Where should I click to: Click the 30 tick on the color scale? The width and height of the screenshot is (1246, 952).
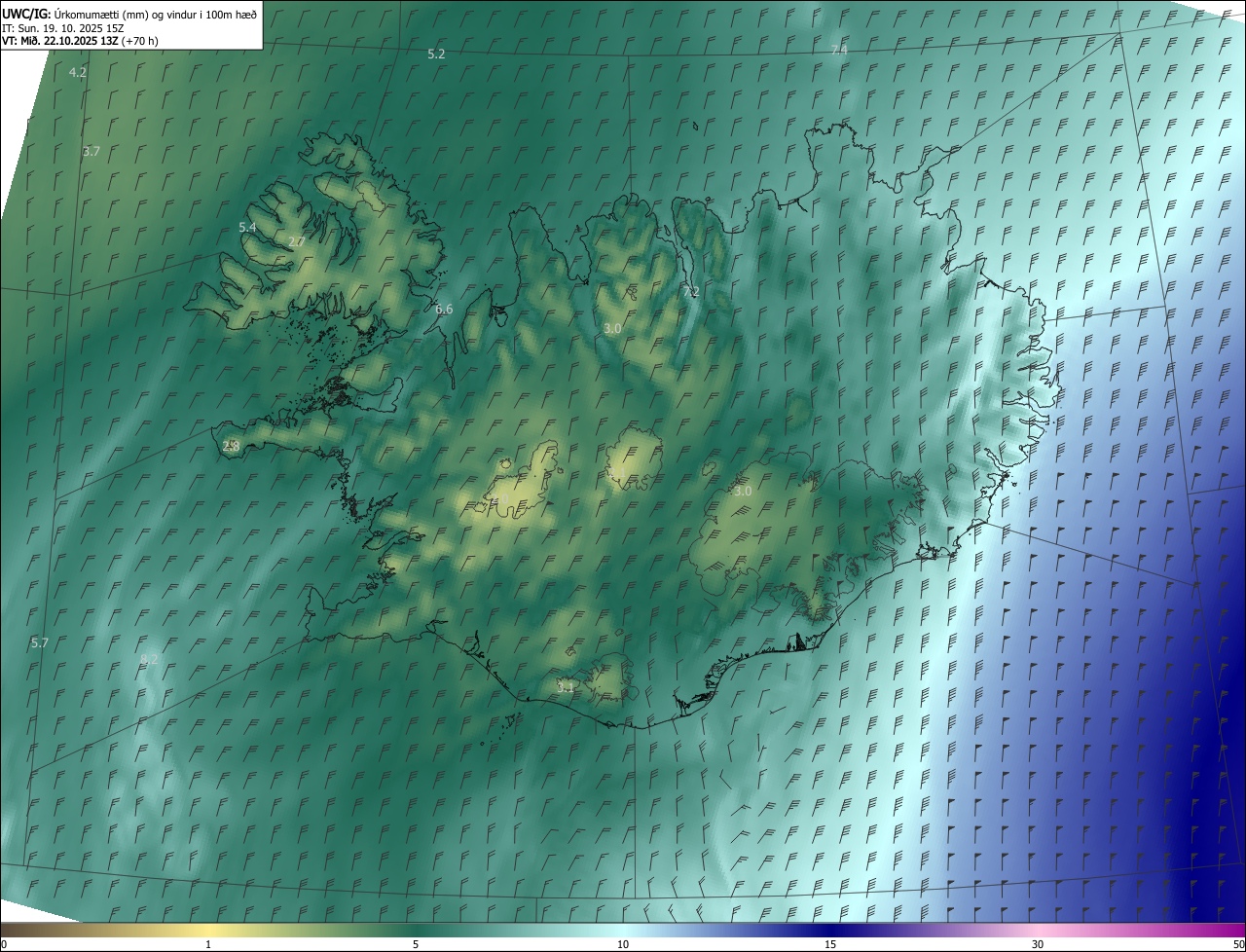pyautogui.click(x=1038, y=944)
